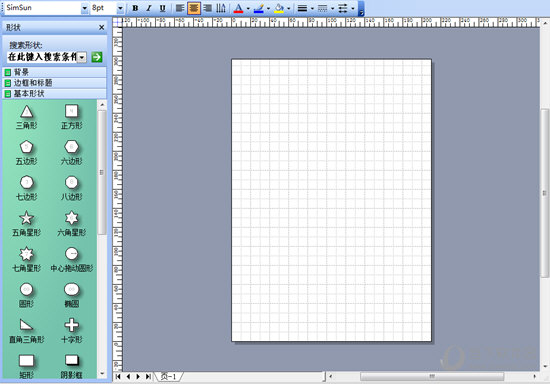
Task: Open the line color dropdown arrow
Action: point(268,8)
